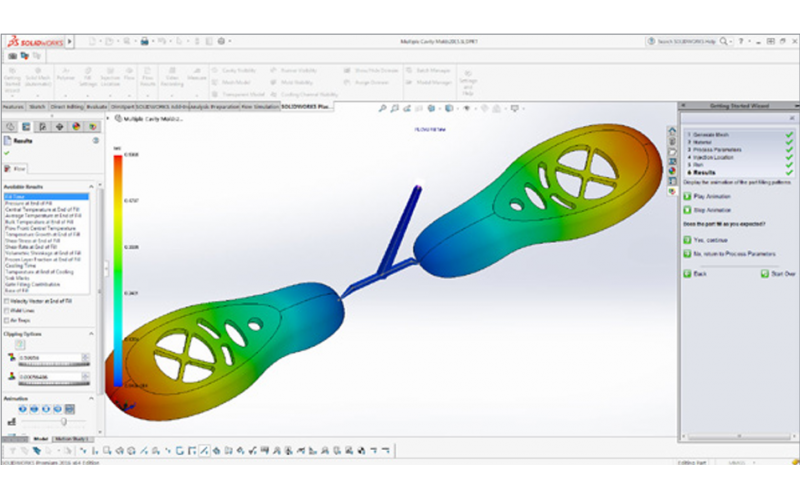Open dropdown under Getting Started Wizard tool
Viewport: 800px width, 500px height.
click(x=12, y=96)
